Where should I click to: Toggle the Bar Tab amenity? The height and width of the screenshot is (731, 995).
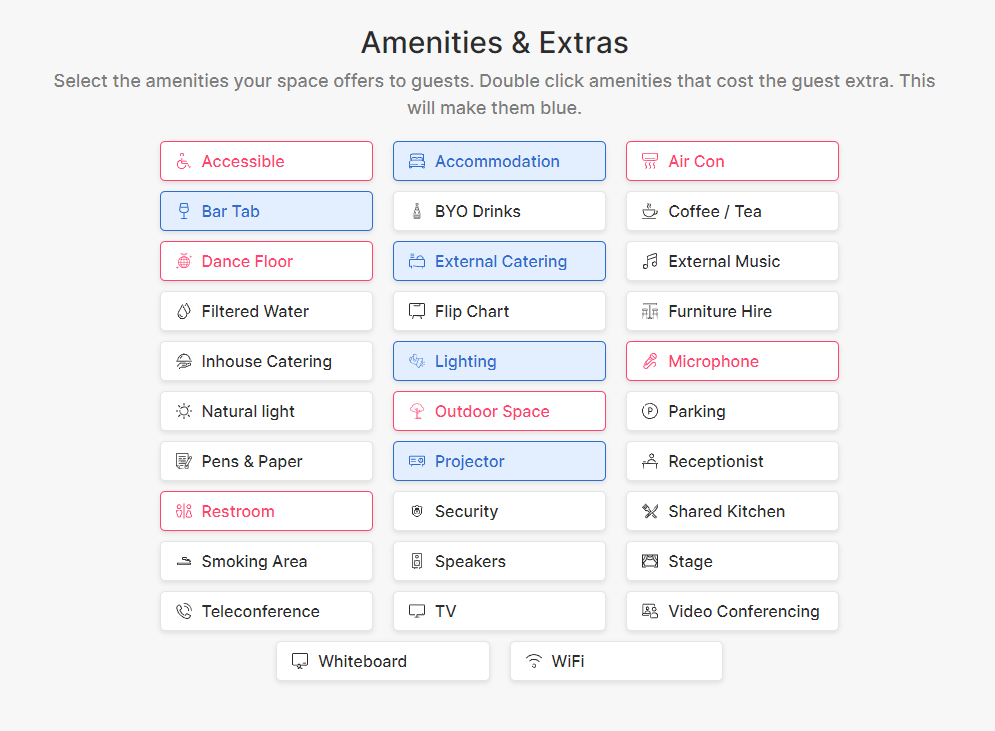click(x=267, y=211)
